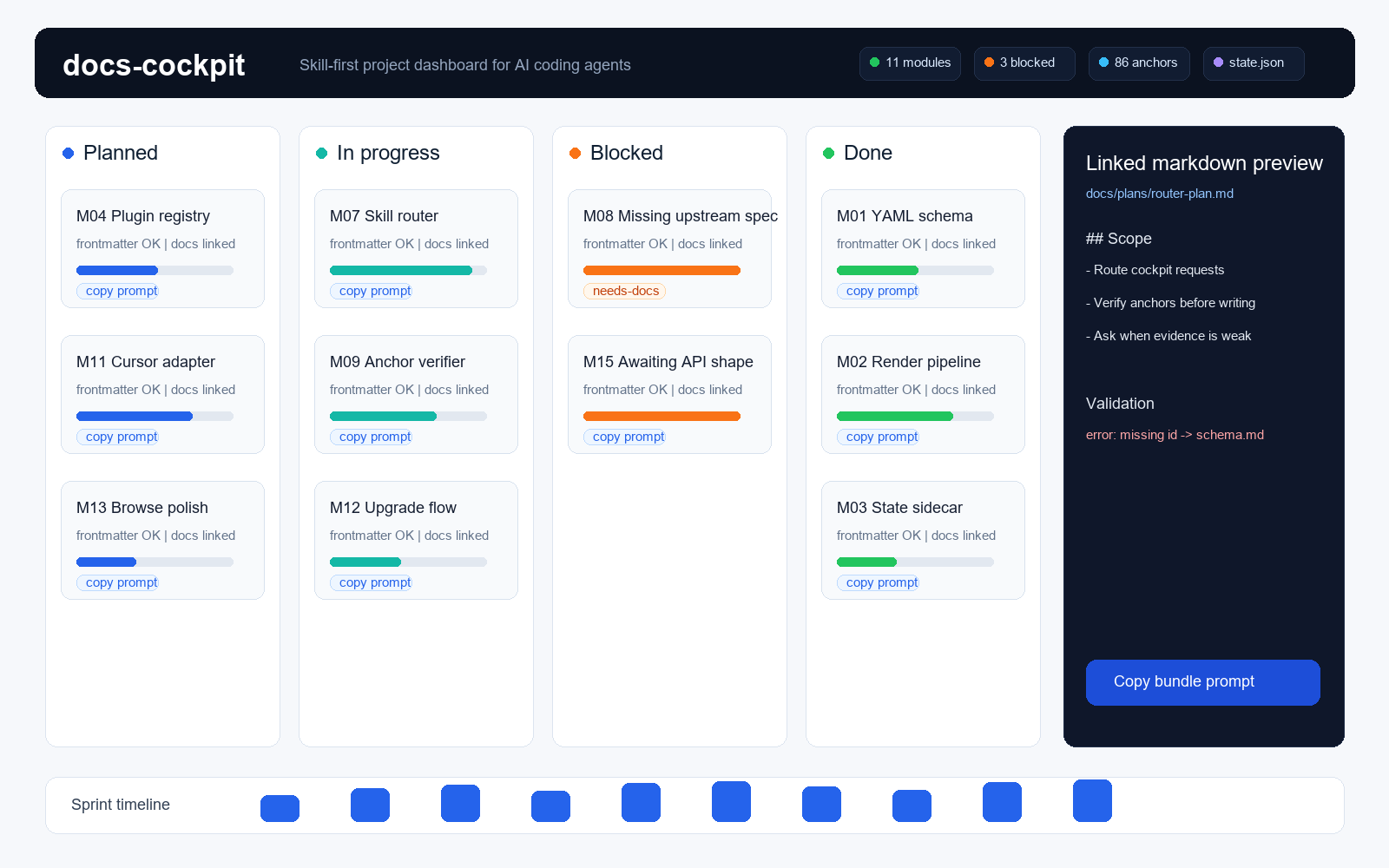Click M08 Missing upstream spec progress bar
This screenshot has width=1389, height=868.
[x=662, y=271]
